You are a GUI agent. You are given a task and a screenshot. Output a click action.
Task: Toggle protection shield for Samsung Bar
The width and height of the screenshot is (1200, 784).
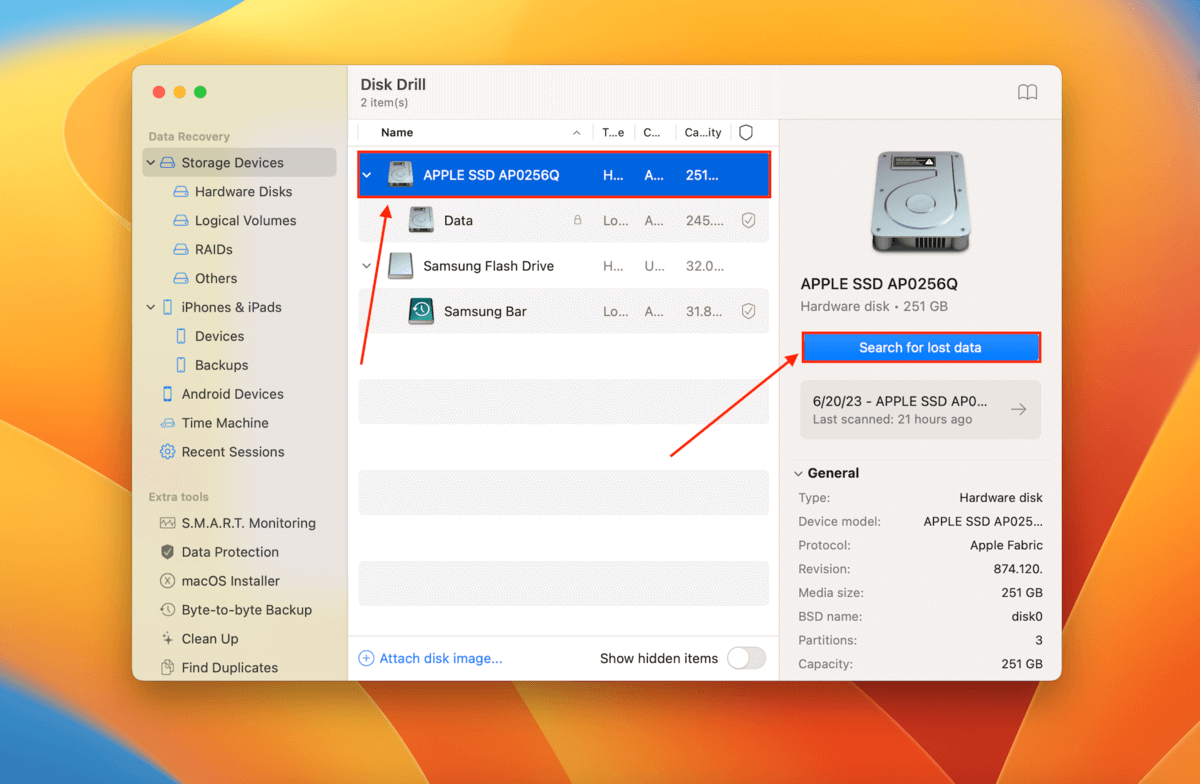[748, 312]
